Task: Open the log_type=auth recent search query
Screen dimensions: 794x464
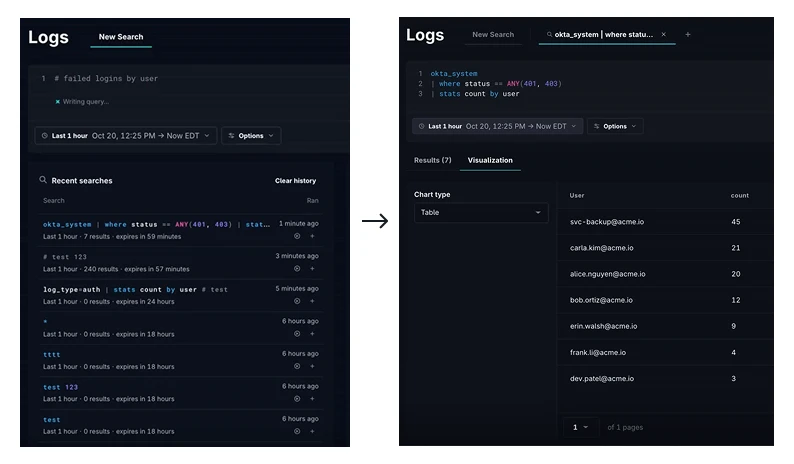Action: (135, 290)
